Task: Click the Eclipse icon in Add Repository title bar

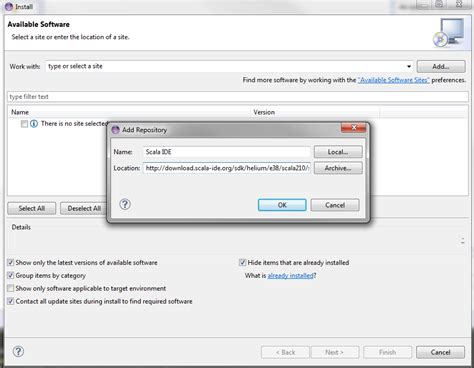Action: pyautogui.click(x=115, y=130)
